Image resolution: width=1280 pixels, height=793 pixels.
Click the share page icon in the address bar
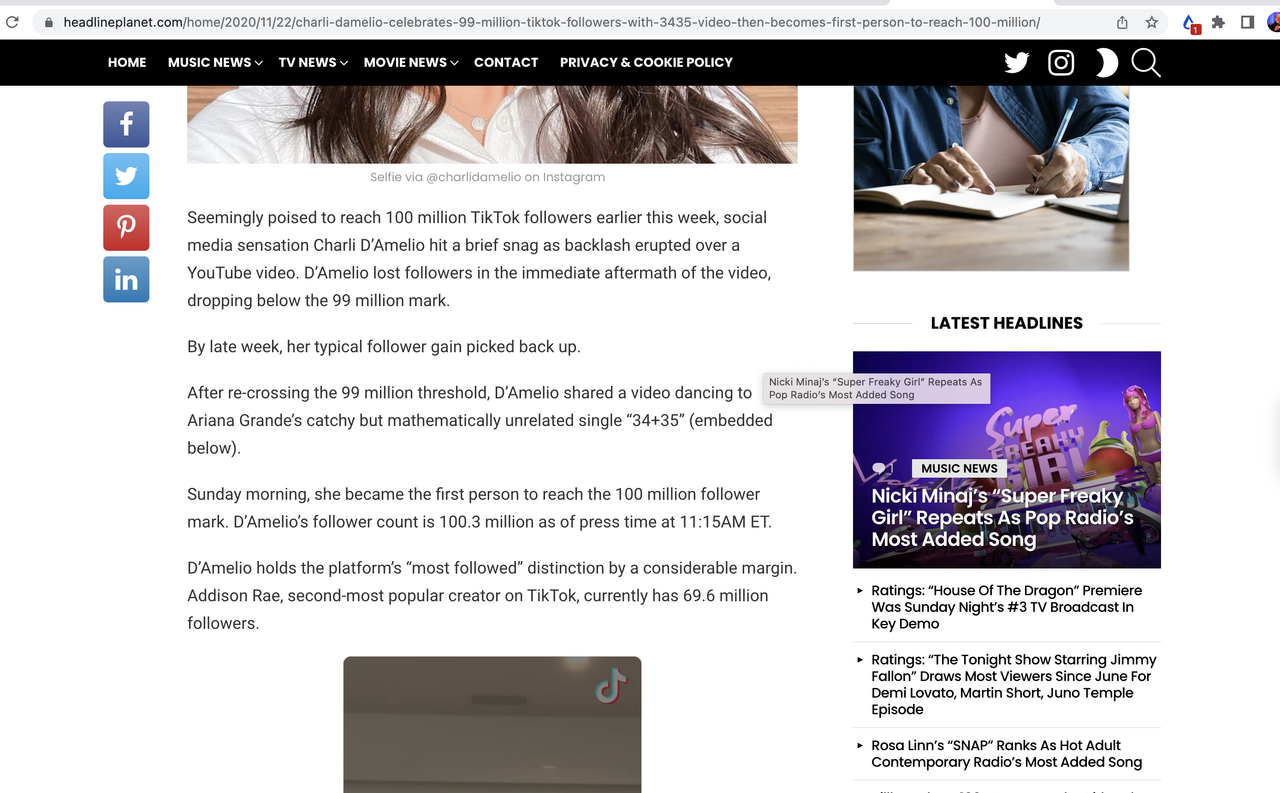(1122, 22)
